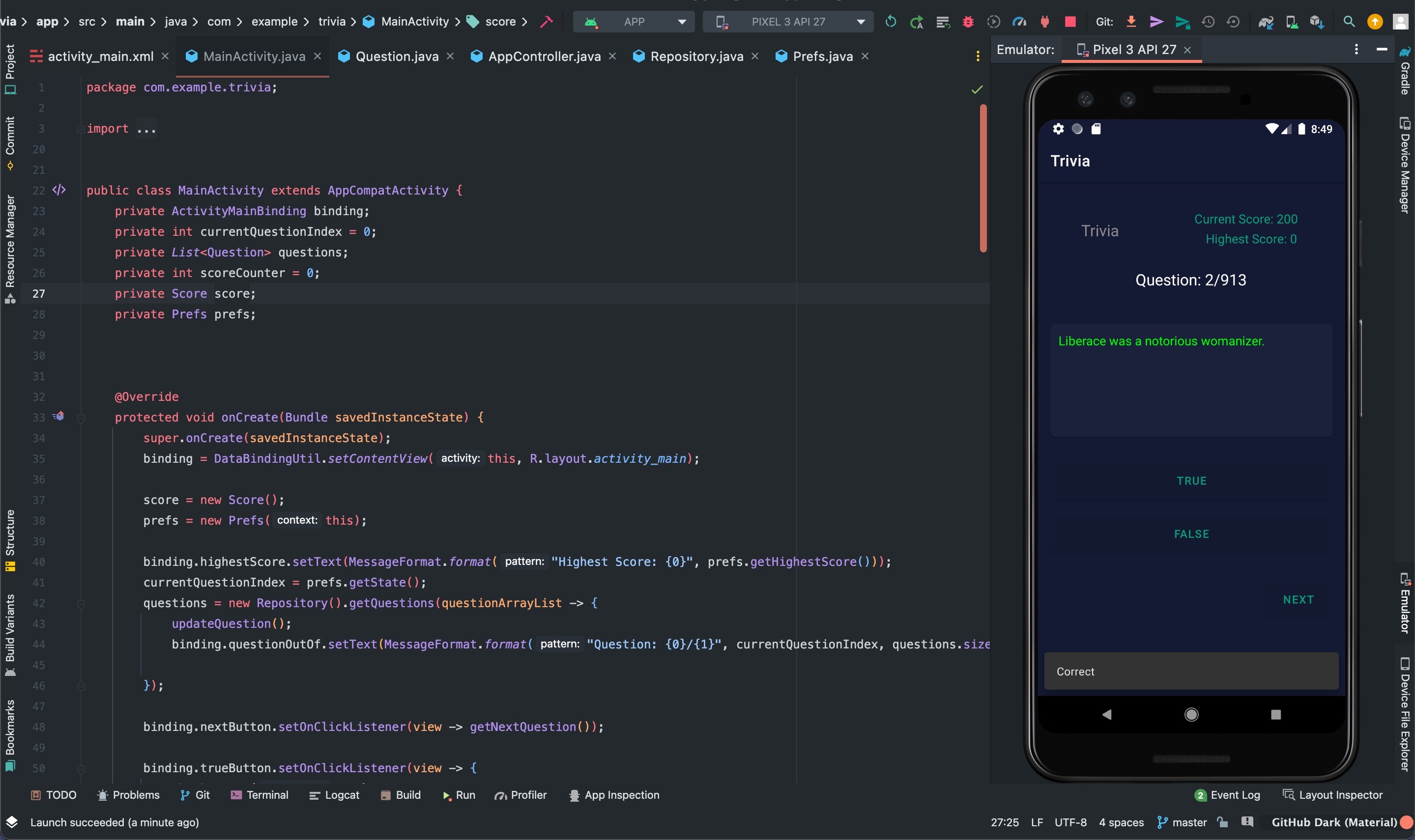Open the Terminal tool window
The height and width of the screenshot is (840, 1415).
click(260, 795)
